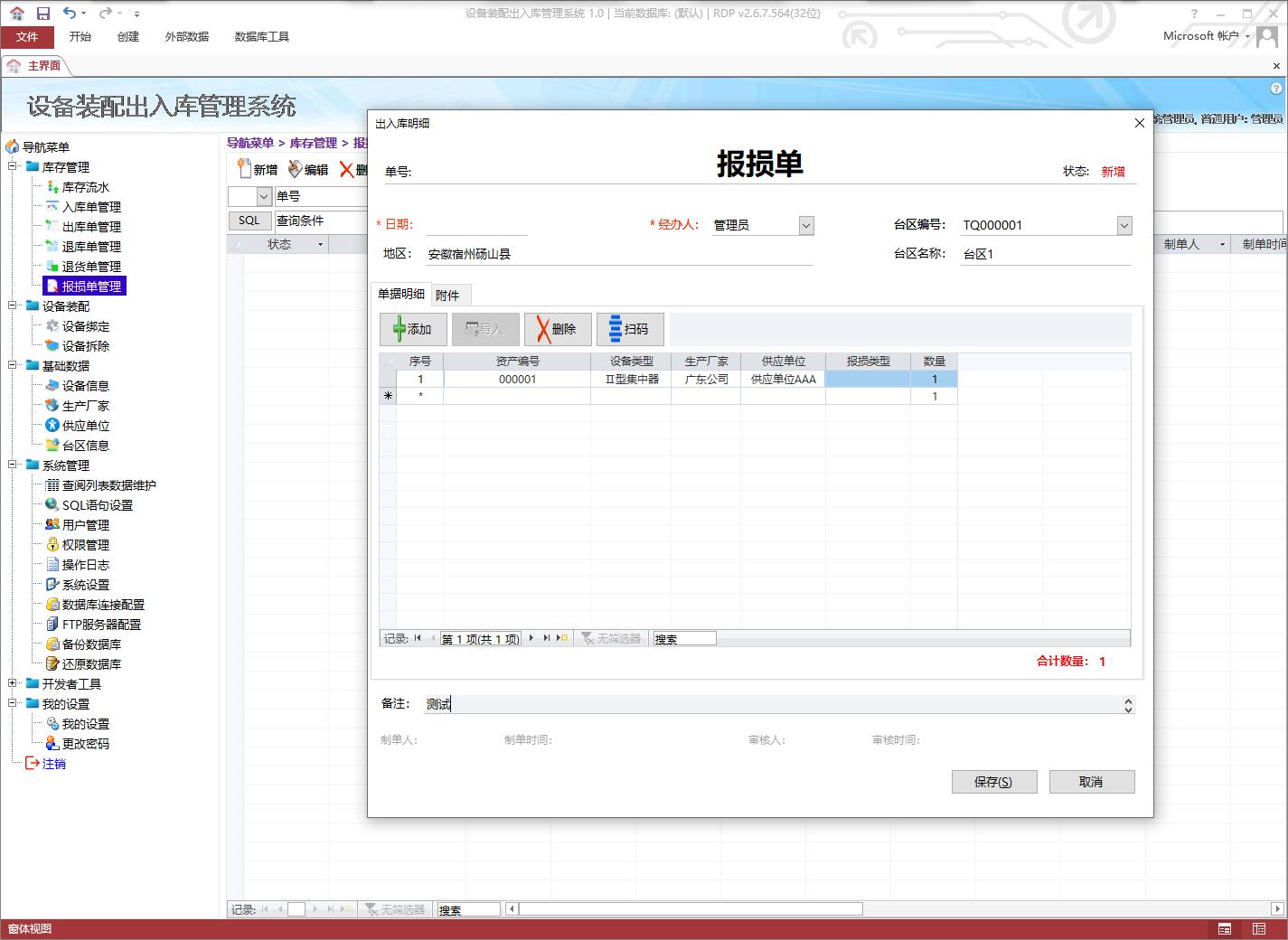1288x940 pixels.
Task: Expand the 开发者工具 tree node
Action: pos(13,684)
